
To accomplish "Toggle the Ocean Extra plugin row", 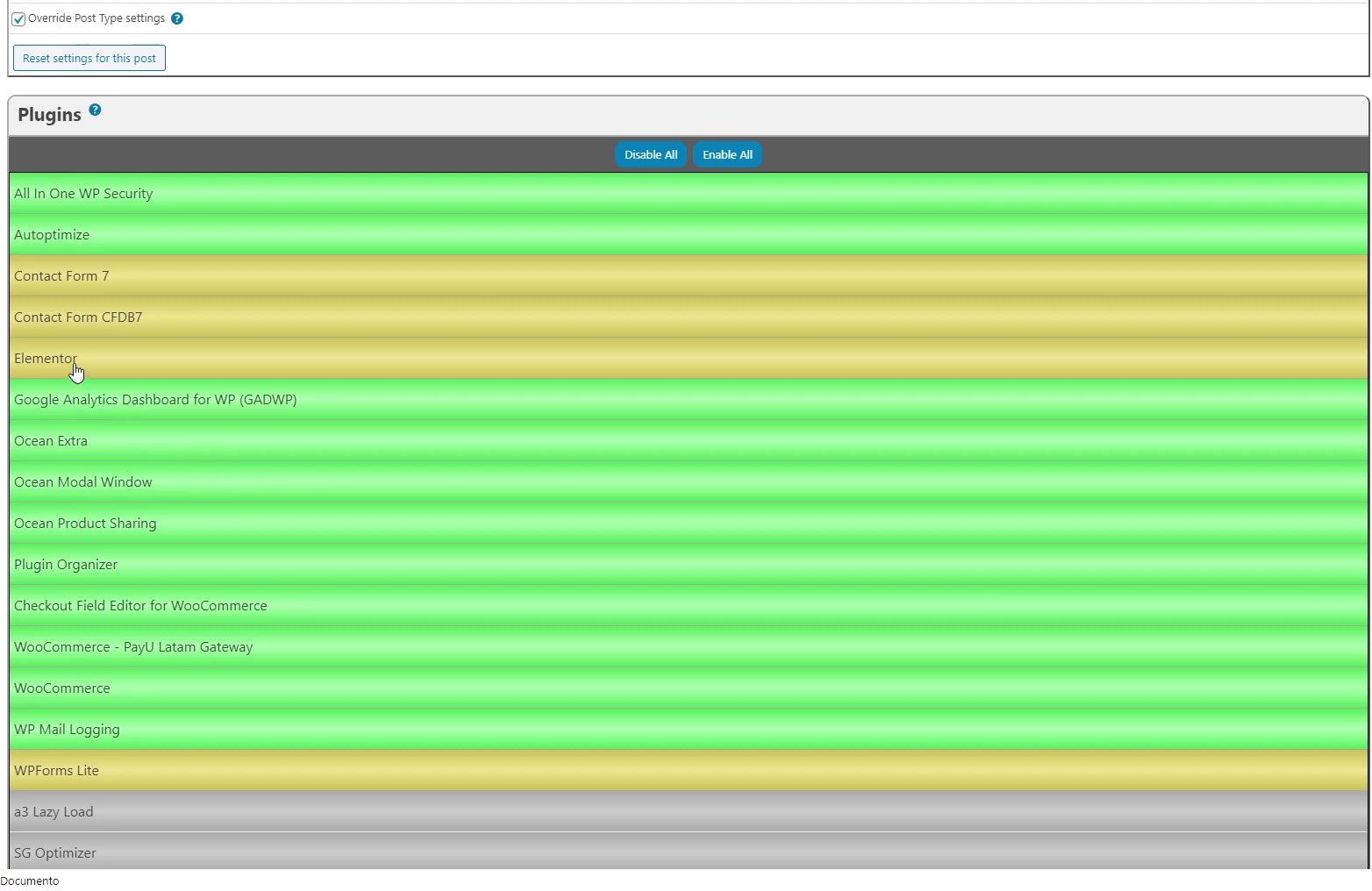I will point(689,440).
